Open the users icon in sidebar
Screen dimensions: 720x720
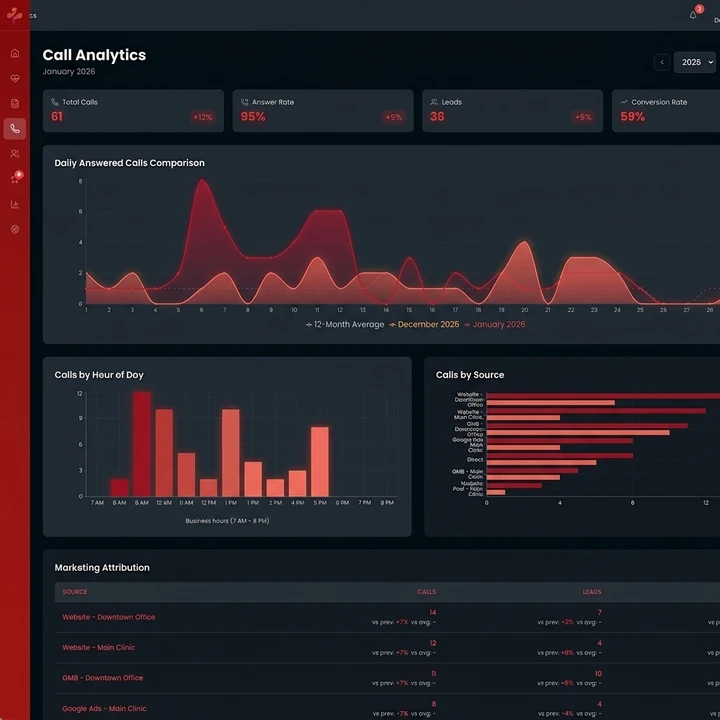tap(15, 154)
